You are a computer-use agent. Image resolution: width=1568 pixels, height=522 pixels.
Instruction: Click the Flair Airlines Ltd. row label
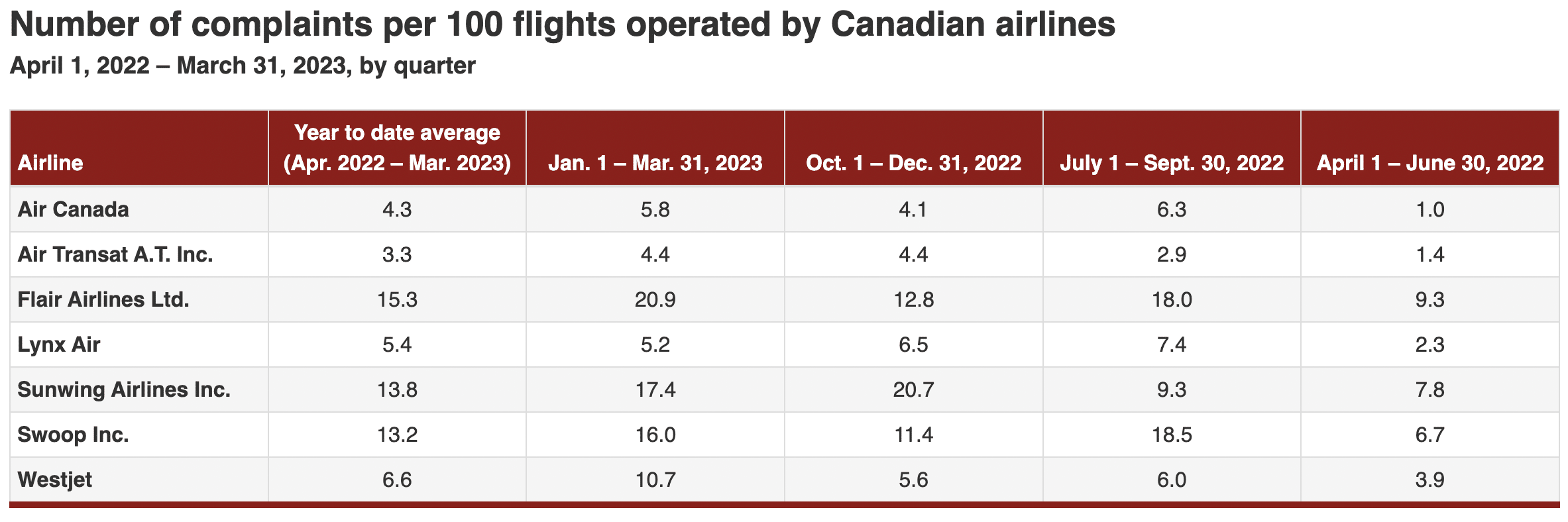click(x=103, y=299)
